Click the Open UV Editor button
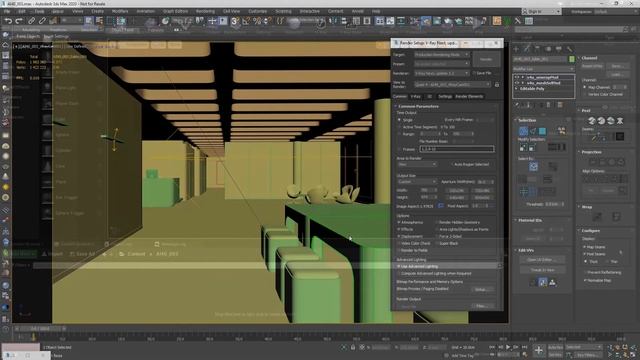640x360 pixels. pos(542,260)
